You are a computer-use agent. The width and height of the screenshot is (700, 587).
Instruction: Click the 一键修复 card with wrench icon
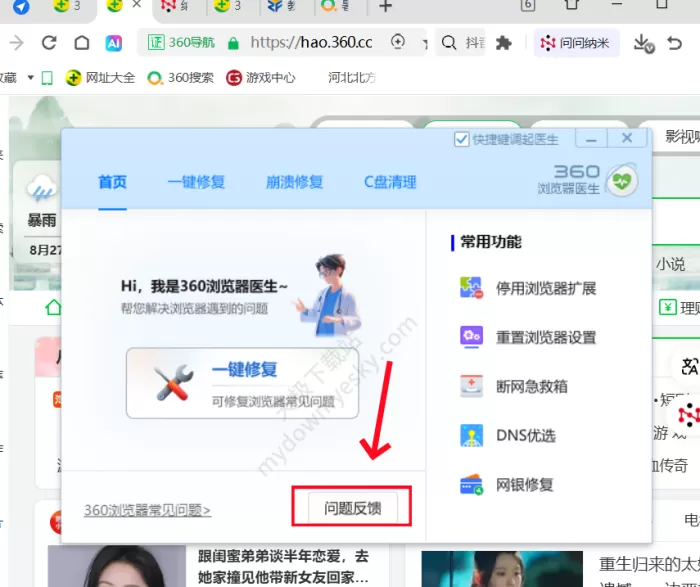click(242, 383)
